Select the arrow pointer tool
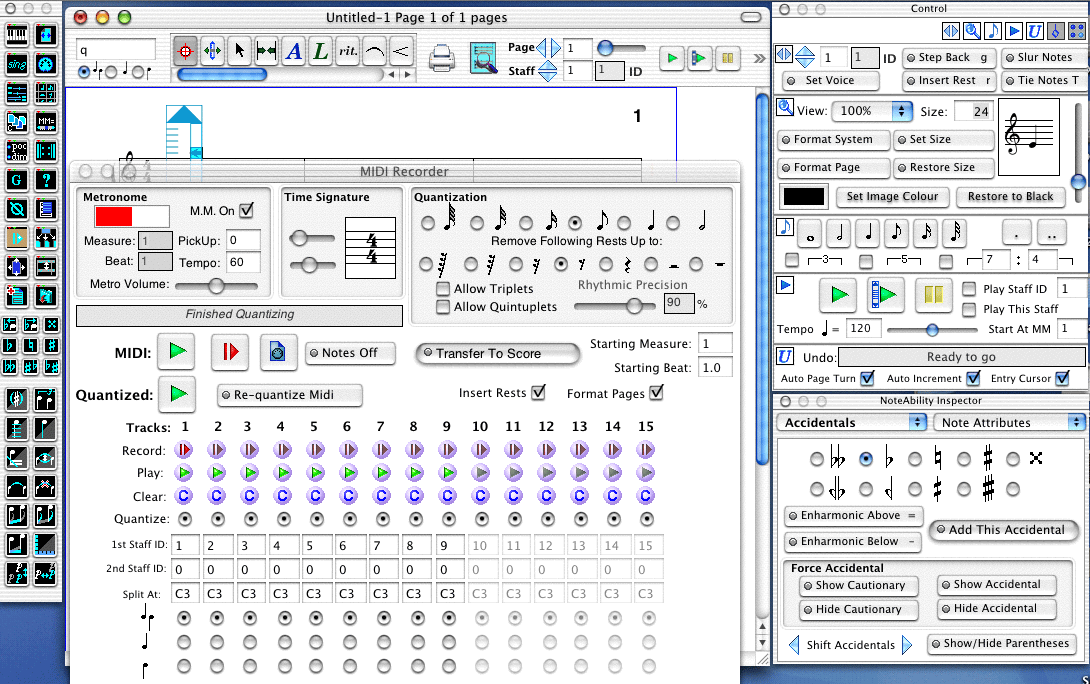Screen dimensions: 1090x684 pyautogui.click(x=239, y=50)
